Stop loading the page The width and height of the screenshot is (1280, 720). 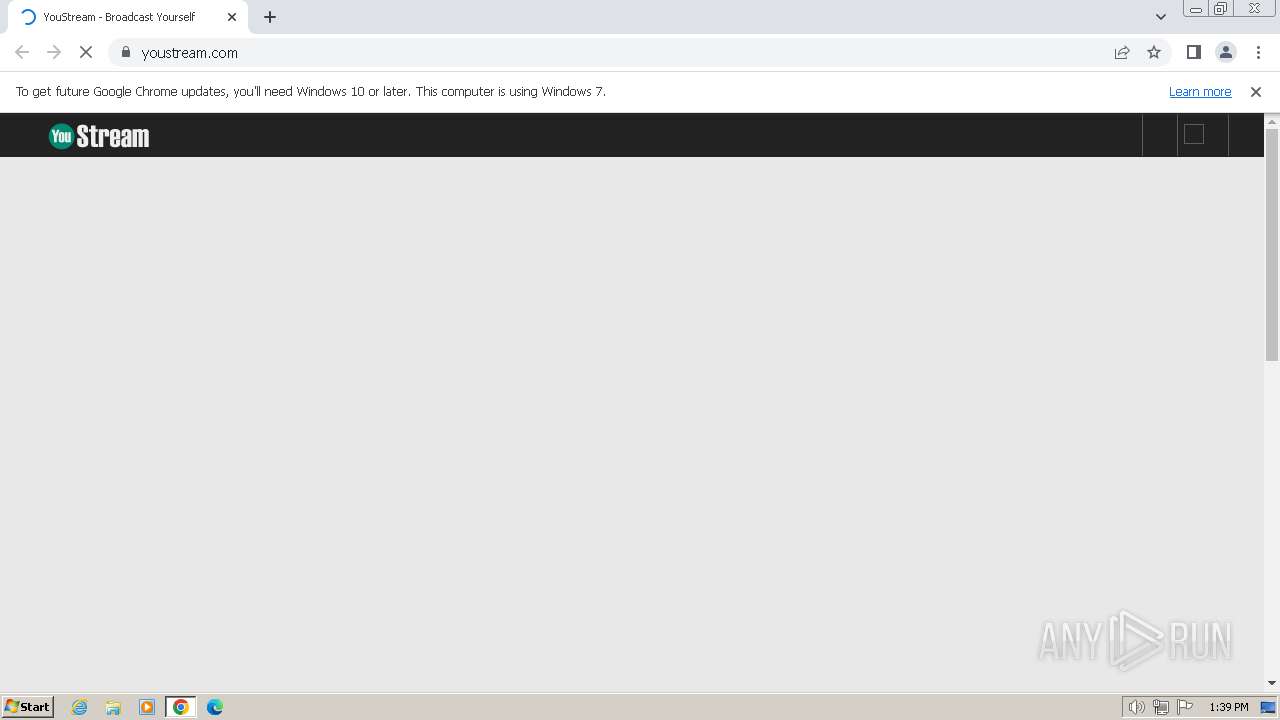pyautogui.click(x=86, y=52)
